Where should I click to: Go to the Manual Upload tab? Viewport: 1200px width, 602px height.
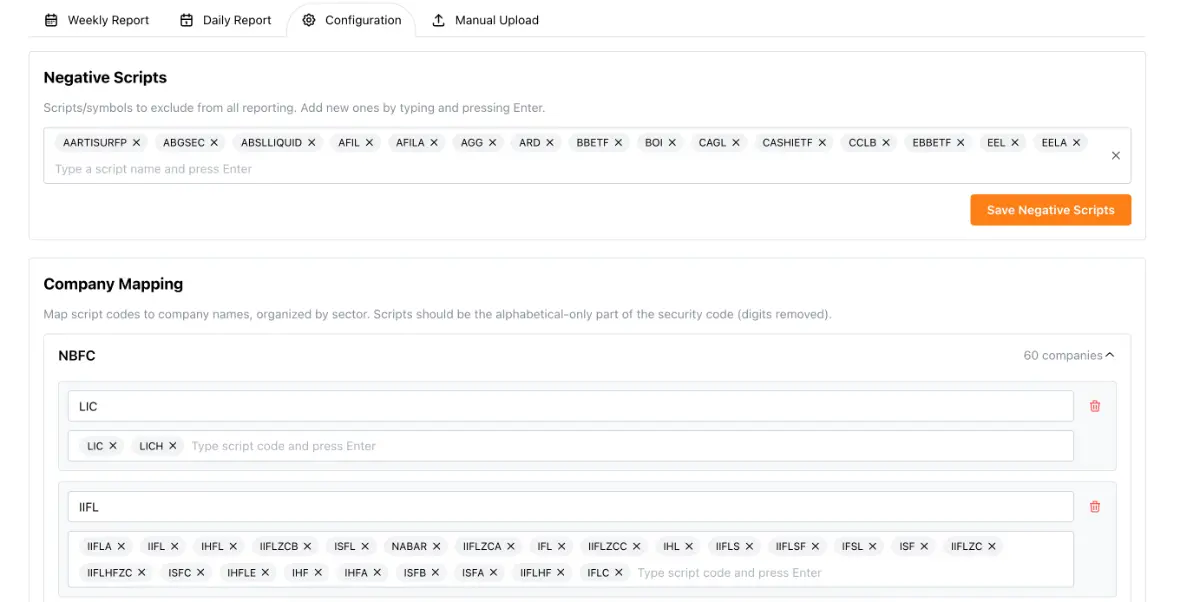[485, 20]
